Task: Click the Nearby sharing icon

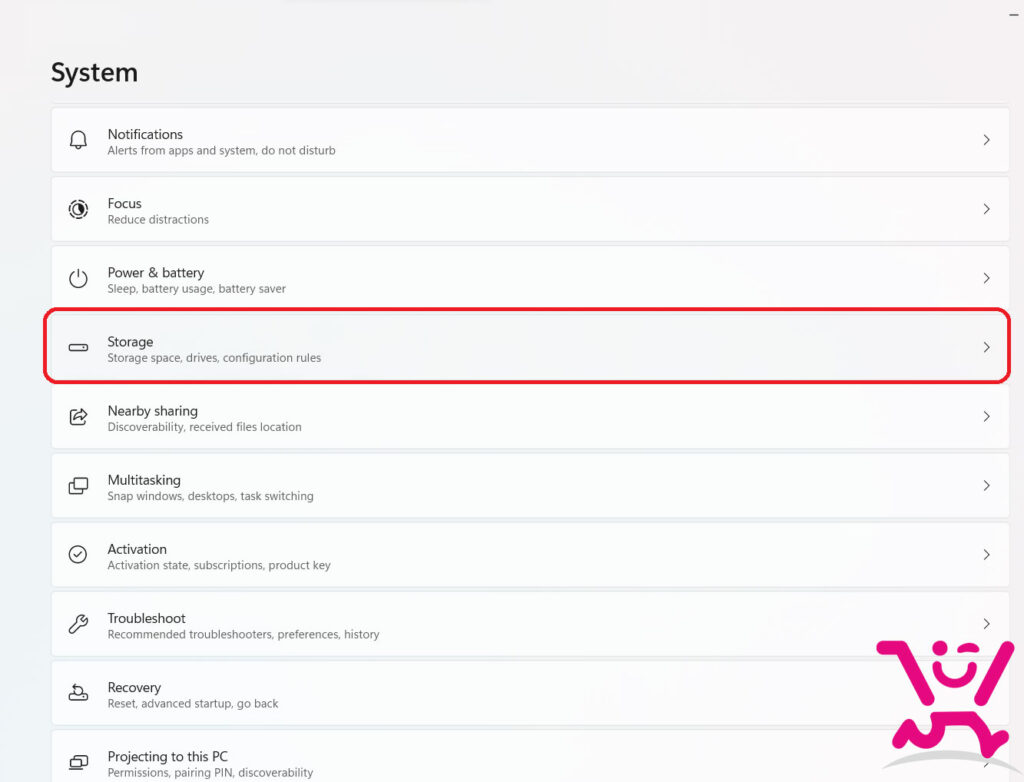Action: [x=78, y=417]
